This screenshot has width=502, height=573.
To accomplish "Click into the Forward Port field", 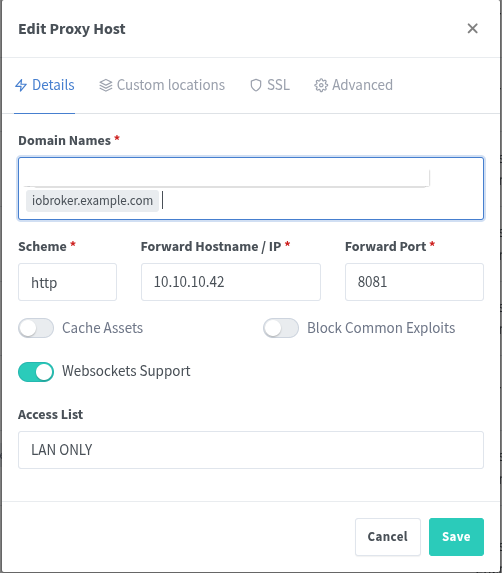I will pos(414,282).
